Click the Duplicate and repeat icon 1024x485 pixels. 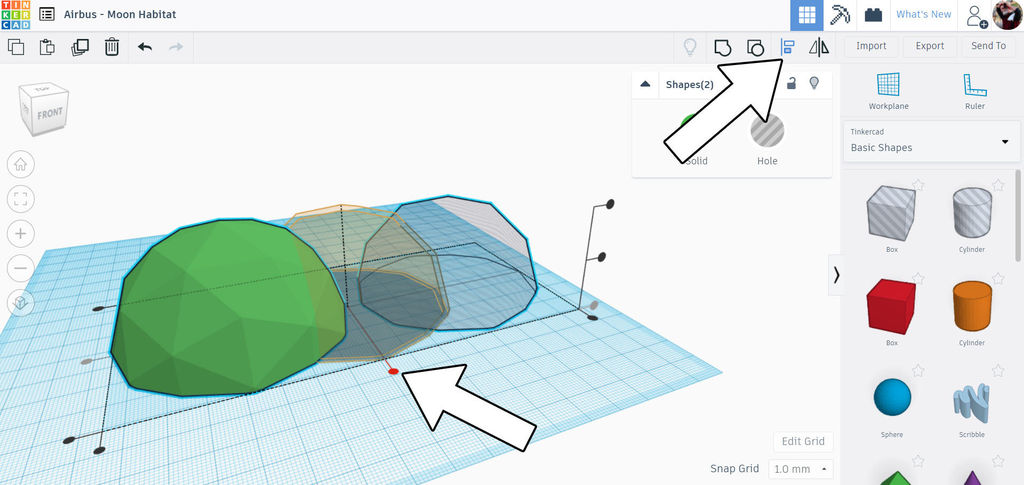[80, 47]
